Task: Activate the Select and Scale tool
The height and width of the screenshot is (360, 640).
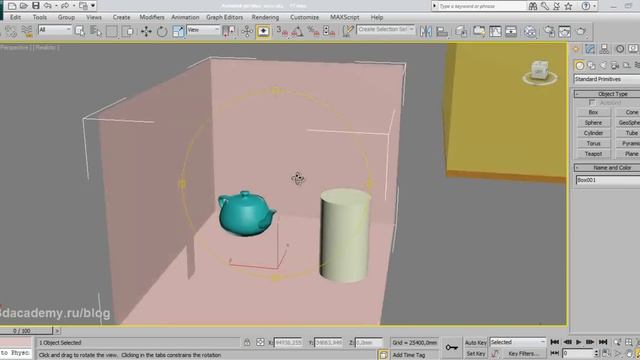Action: tap(178, 31)
